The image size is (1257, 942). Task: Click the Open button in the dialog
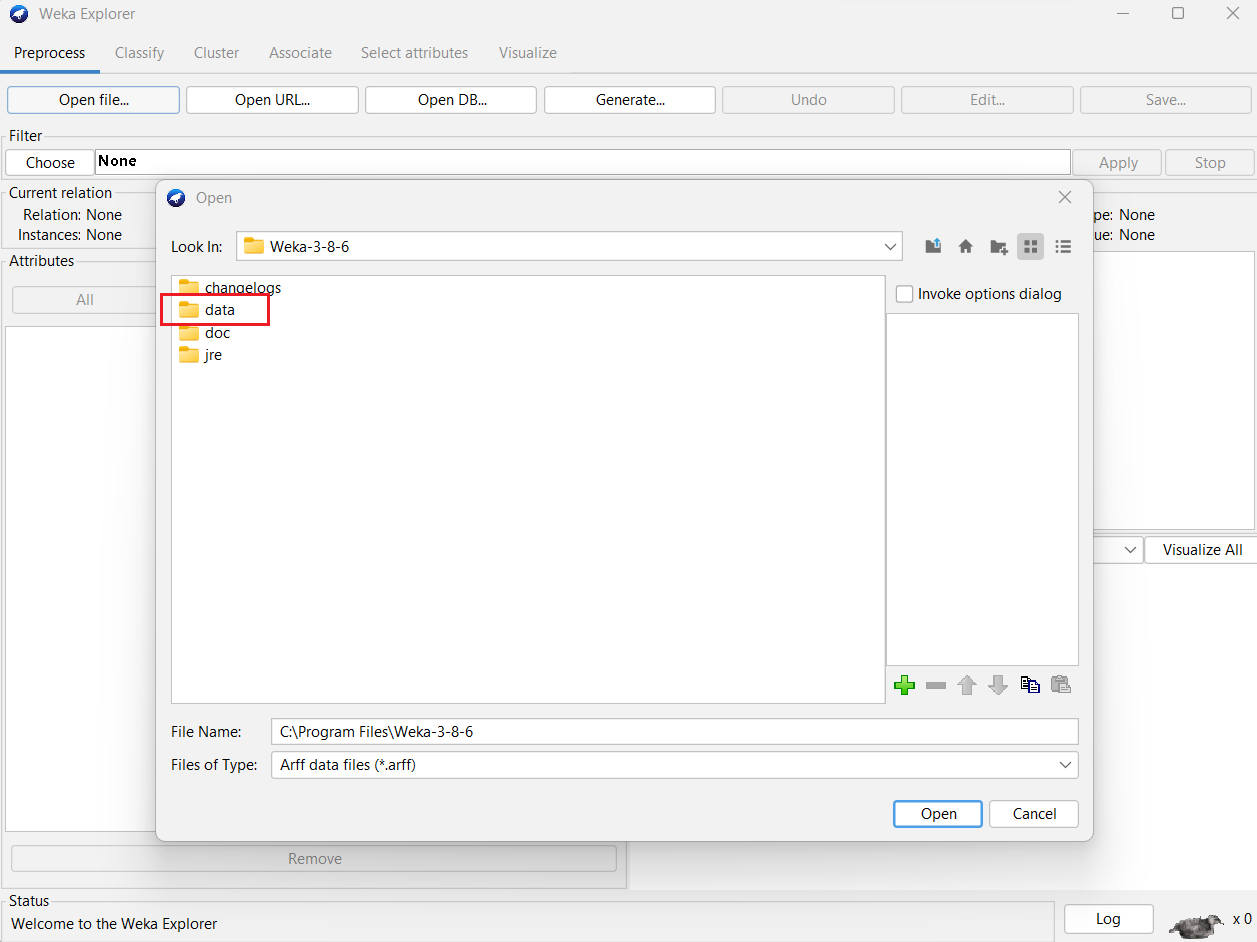point(938,814)
